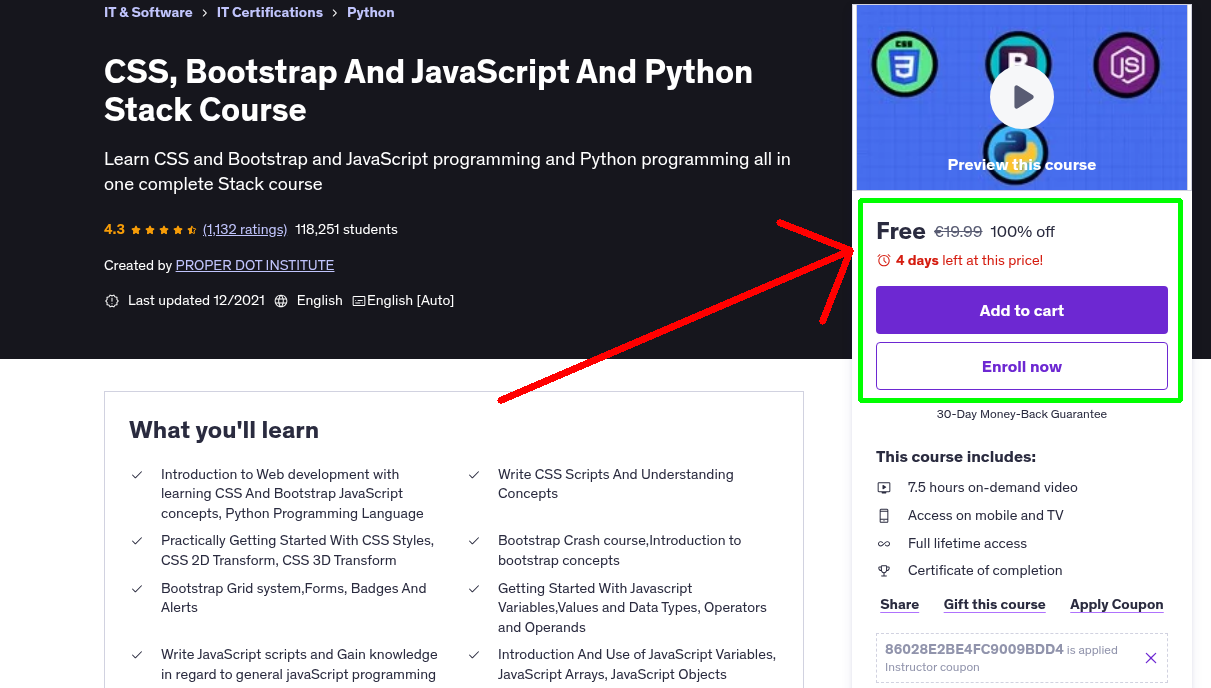Click Apply Coupon

(x=1117, y=605)
